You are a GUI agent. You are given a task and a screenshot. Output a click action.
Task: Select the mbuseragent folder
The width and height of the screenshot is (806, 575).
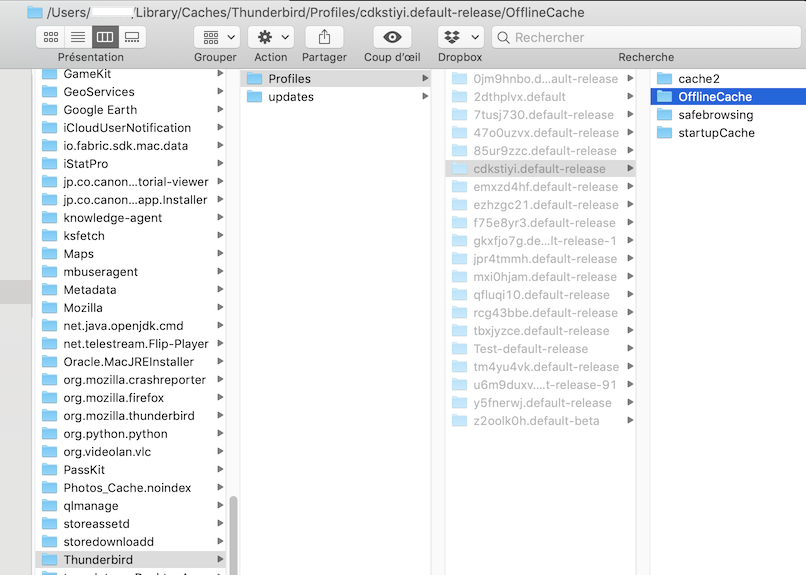point(131,271)
